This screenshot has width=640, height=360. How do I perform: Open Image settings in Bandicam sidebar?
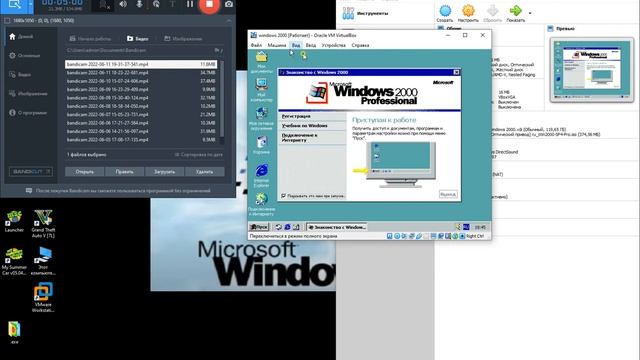(28, 93)
